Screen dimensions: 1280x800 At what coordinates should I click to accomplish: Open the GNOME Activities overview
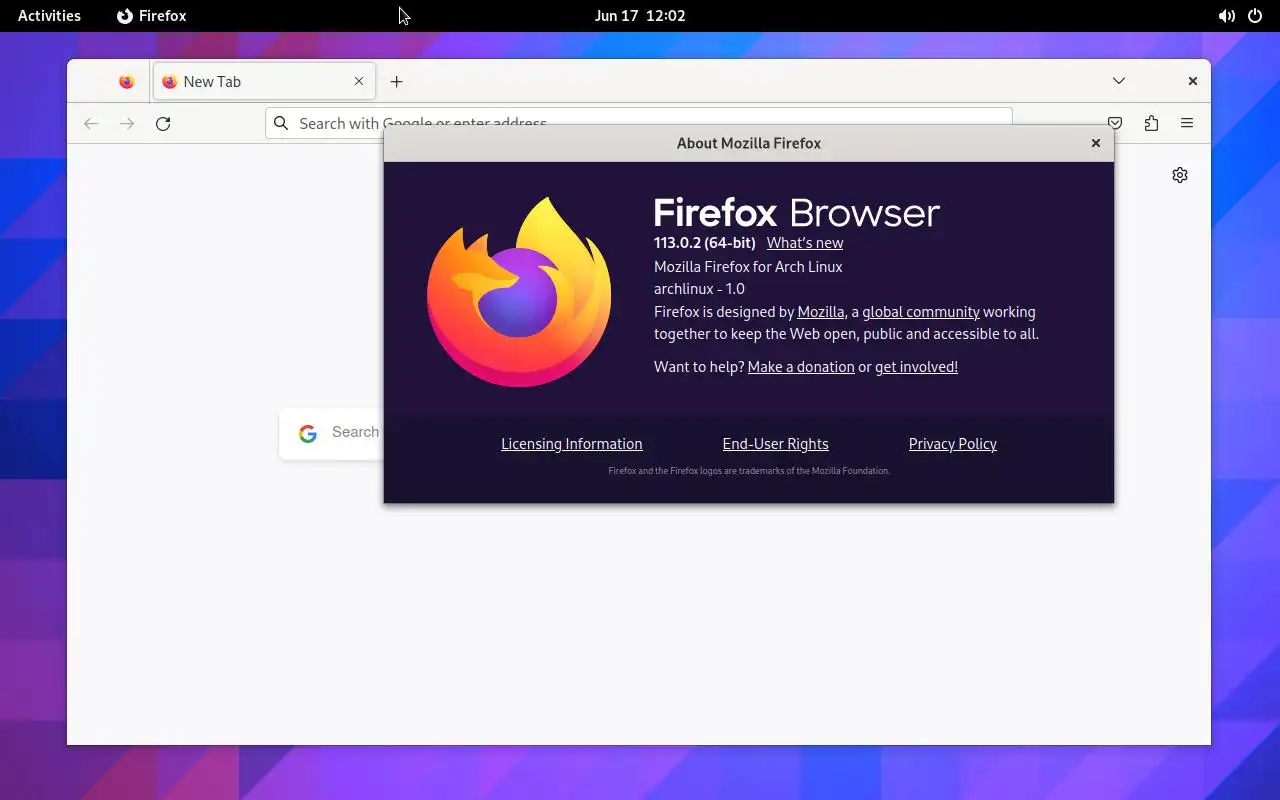pyautogui.click(x=49, y=16)
